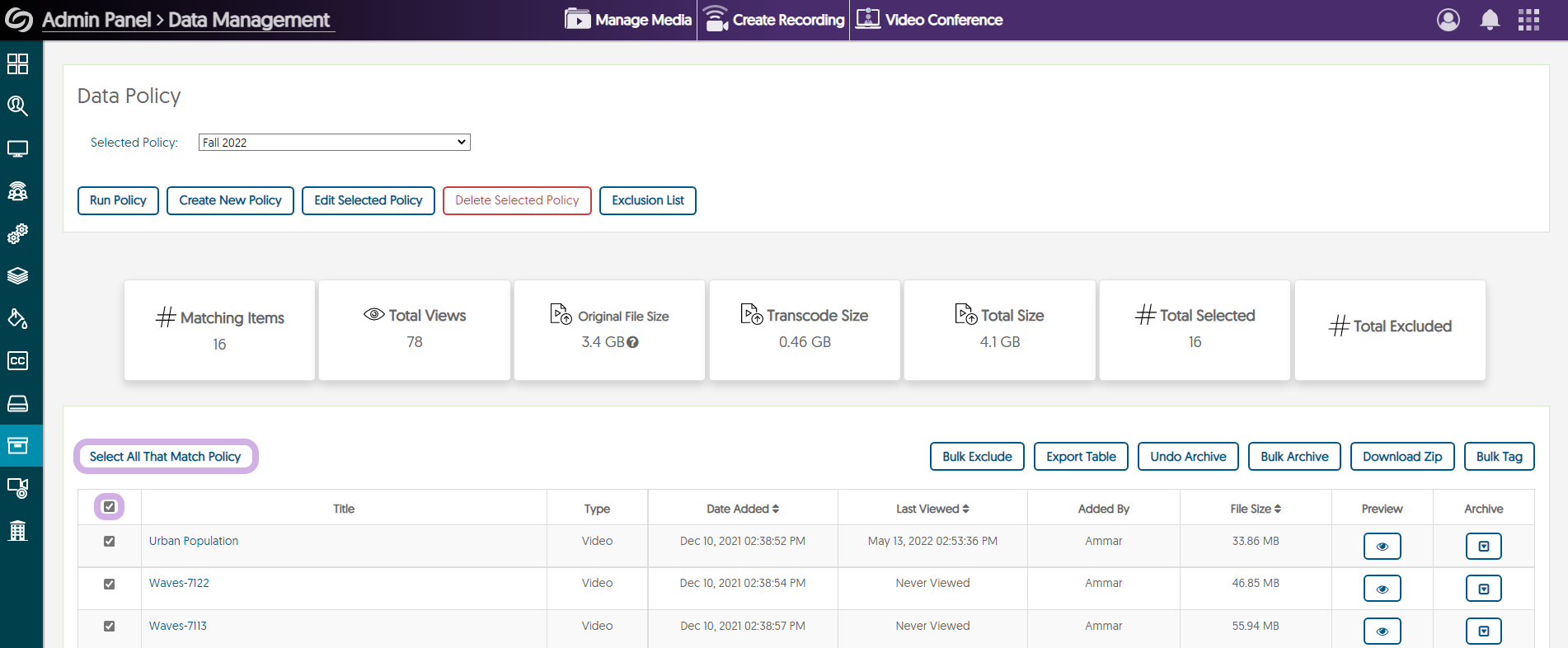The width and height of the screenshot is (1568, 648).
Task: Toggle the select-all header checkbox
Action: pos(110,506)
